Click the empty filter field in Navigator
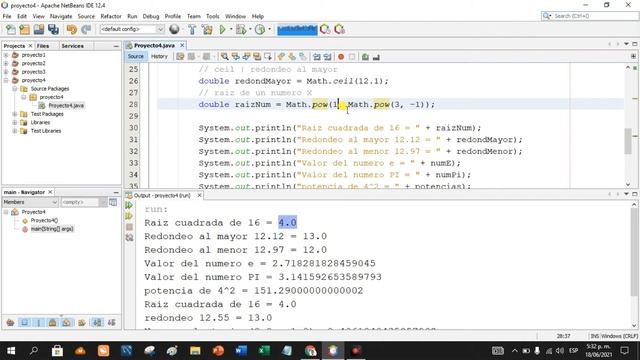This screenshot has height=360, width=640. pyautogui.click(x=80, y=202)
